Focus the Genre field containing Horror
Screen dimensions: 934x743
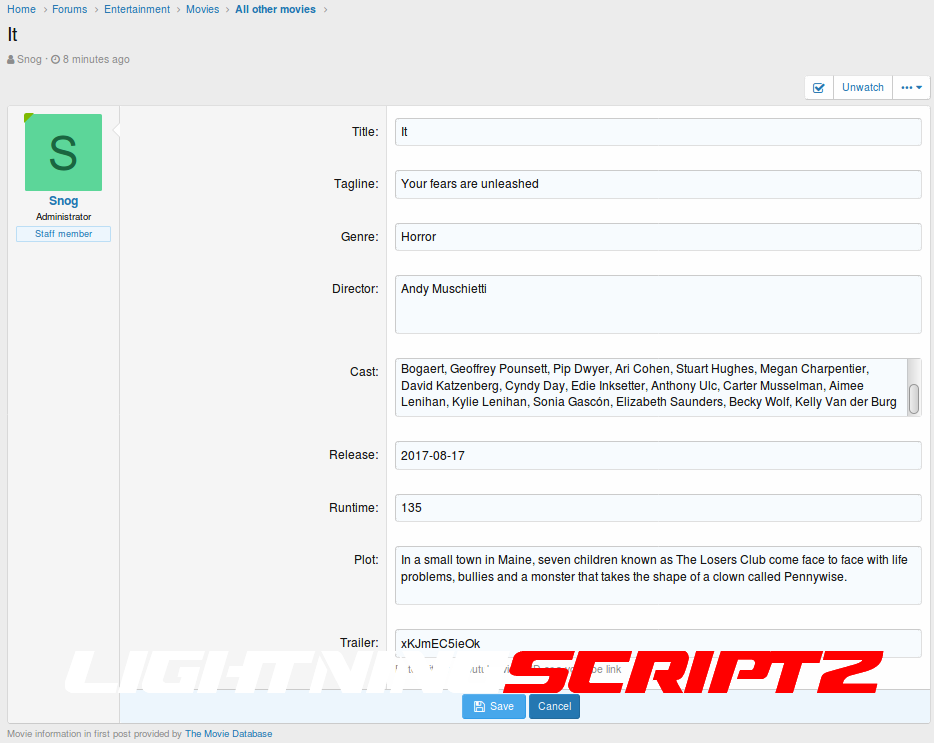(x=657, y=237)
